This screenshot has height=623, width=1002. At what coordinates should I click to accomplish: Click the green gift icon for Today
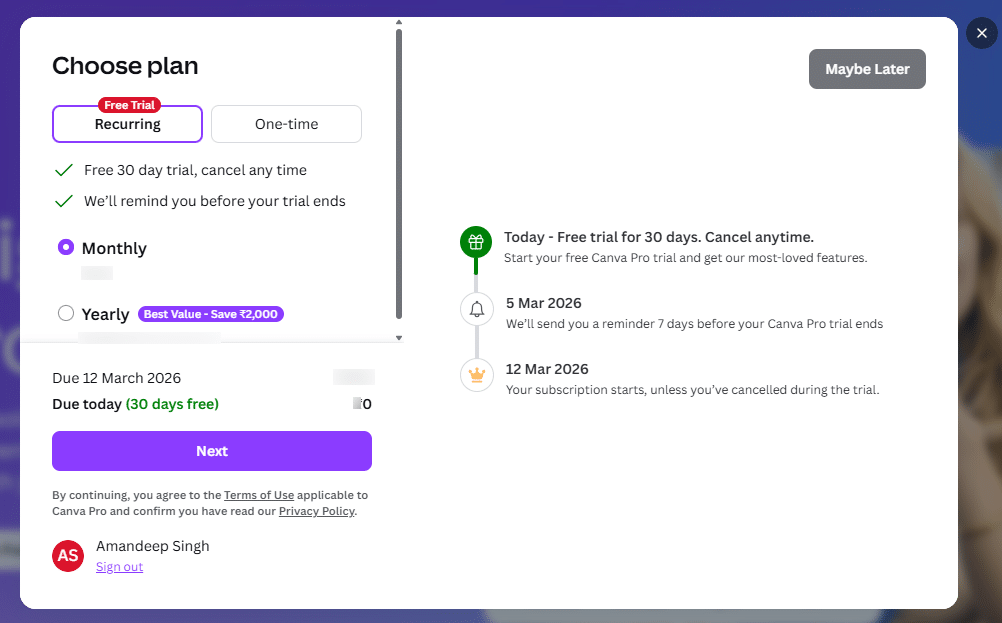tap(476, 242)
